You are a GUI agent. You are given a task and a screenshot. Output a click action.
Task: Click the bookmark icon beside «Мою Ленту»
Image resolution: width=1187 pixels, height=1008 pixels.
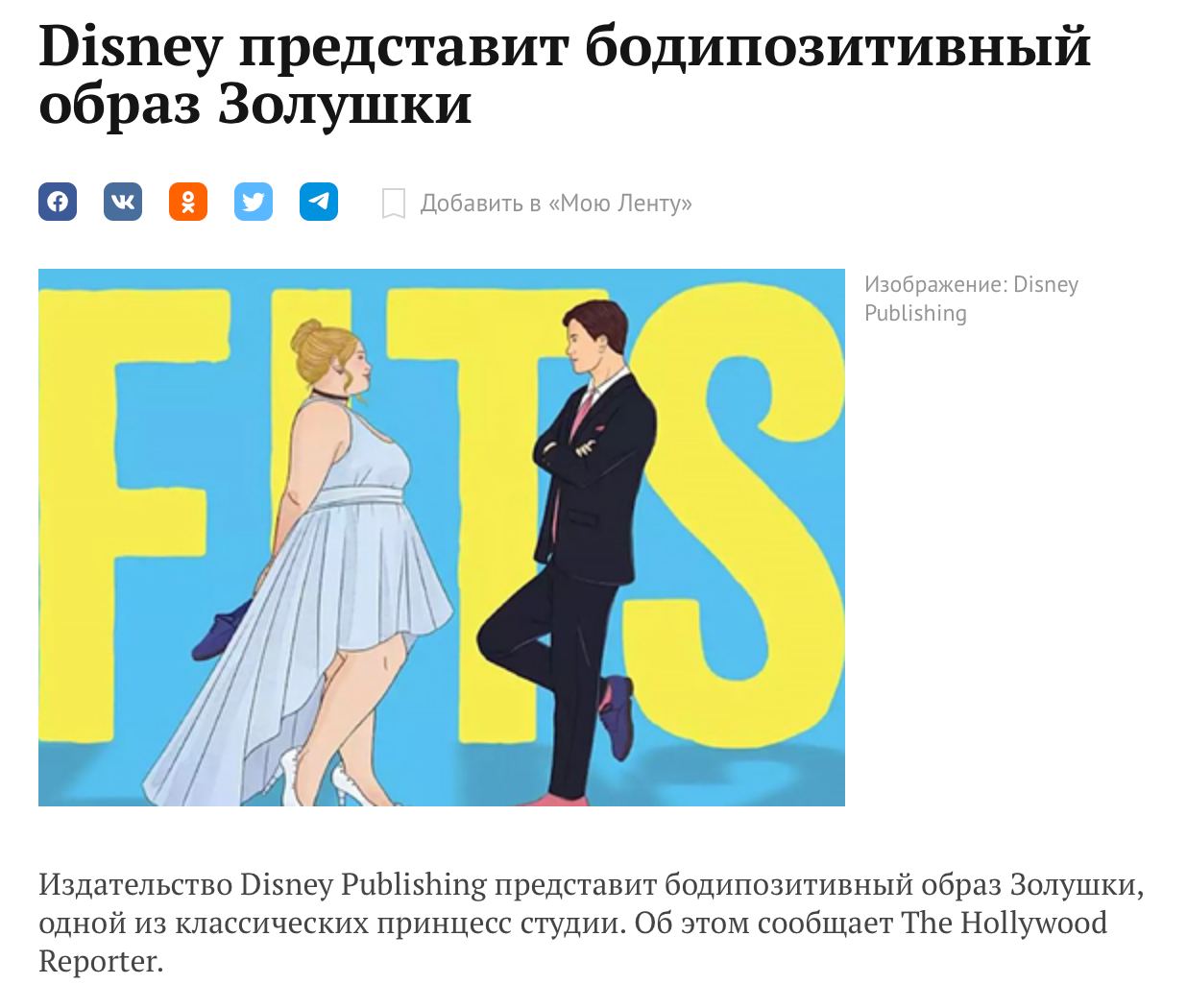pos(393,203)
